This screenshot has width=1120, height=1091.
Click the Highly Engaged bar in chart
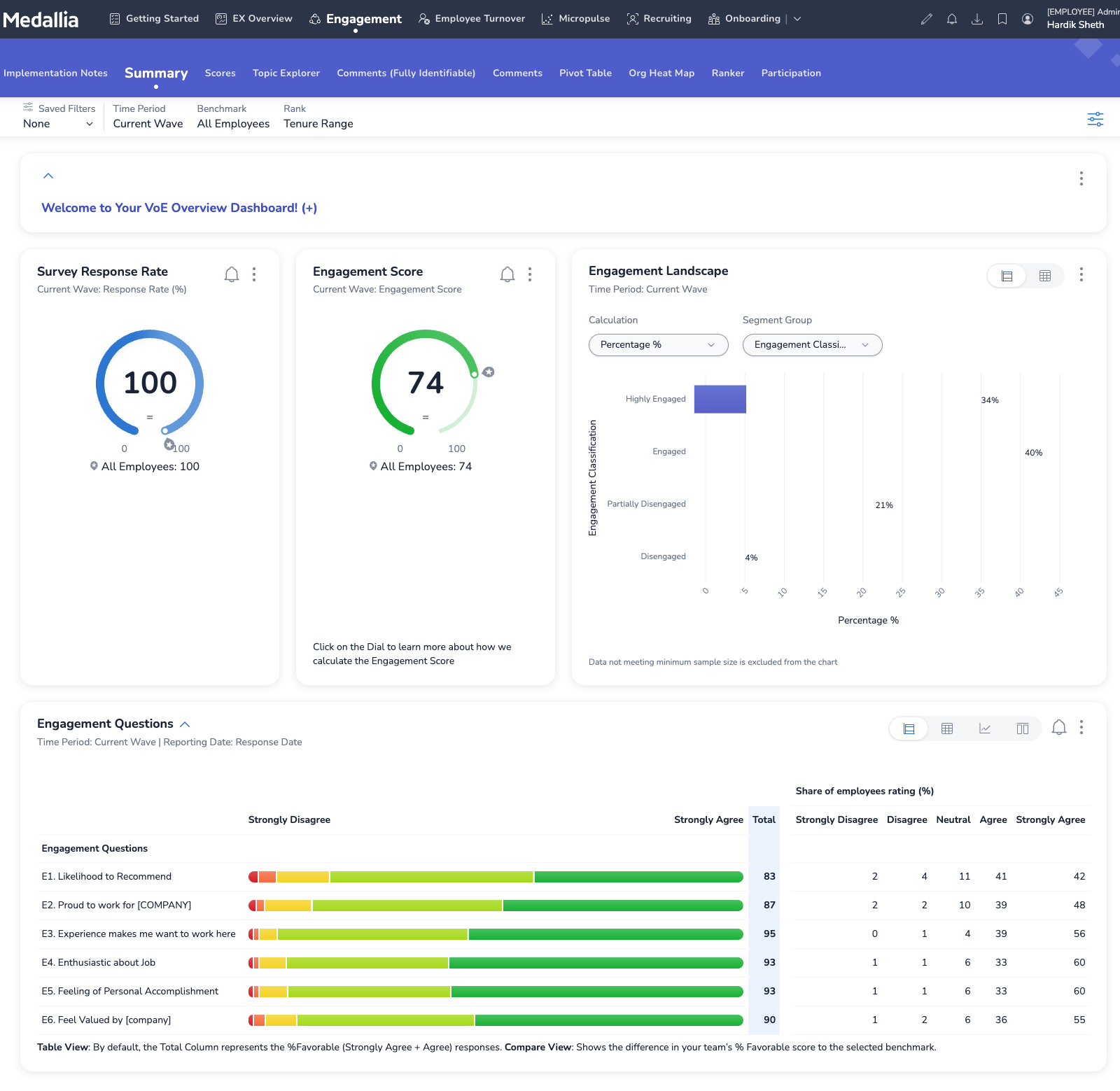click(x=720, y=399)
